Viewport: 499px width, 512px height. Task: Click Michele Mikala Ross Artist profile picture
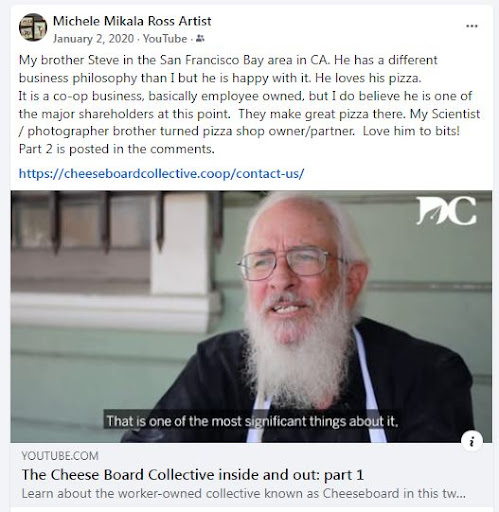(33, 27)
